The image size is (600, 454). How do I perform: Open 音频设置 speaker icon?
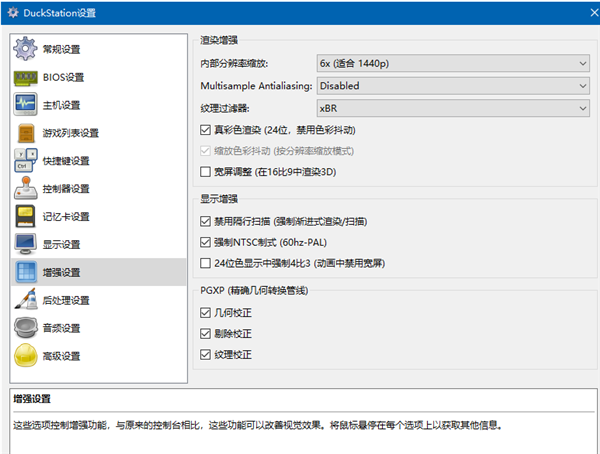25,328
